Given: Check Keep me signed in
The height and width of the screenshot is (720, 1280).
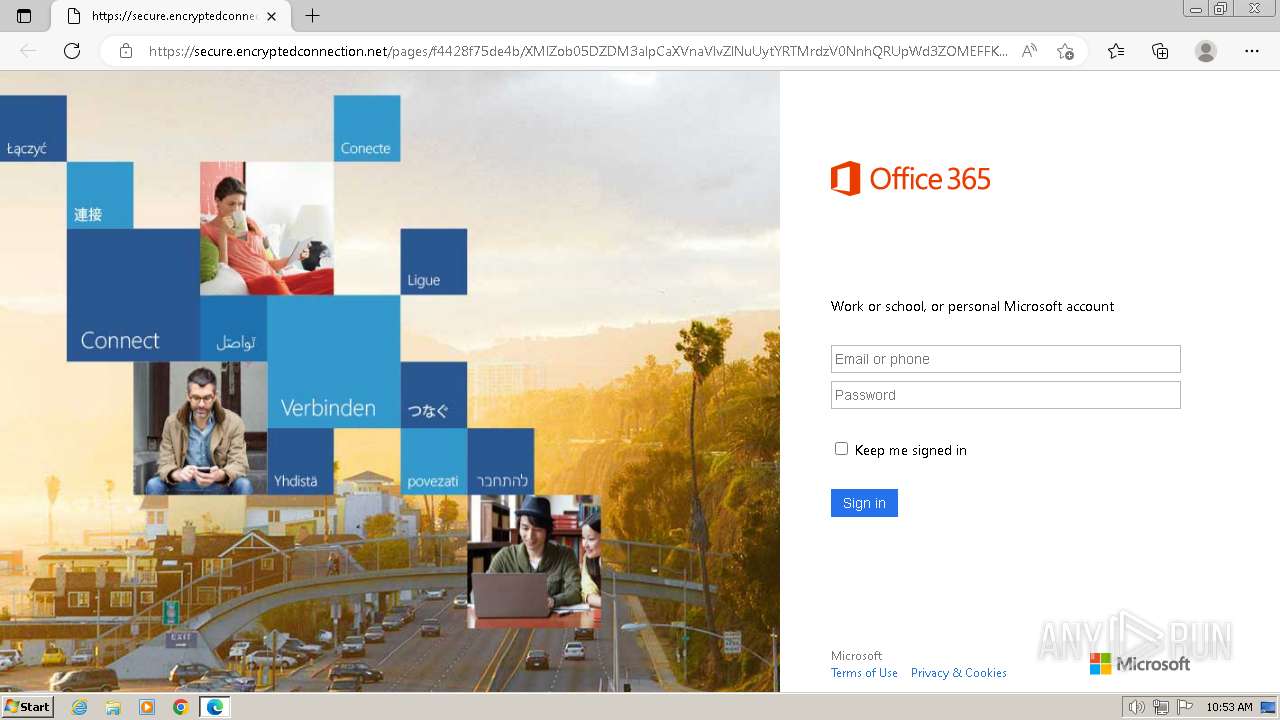Looking at the screenshot, I should tap(841, 449).
